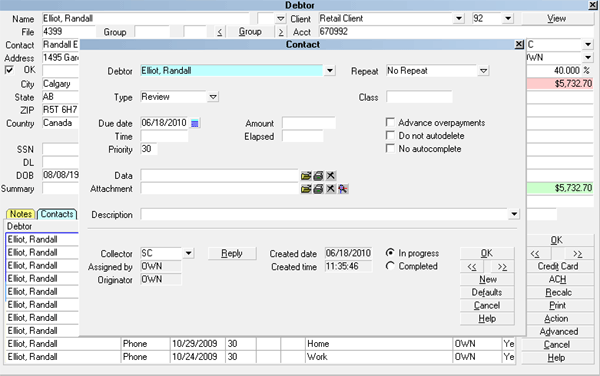The image size is (600, 376).
Task: Switch to the Notes tab
Action: (x=21, y=214)
